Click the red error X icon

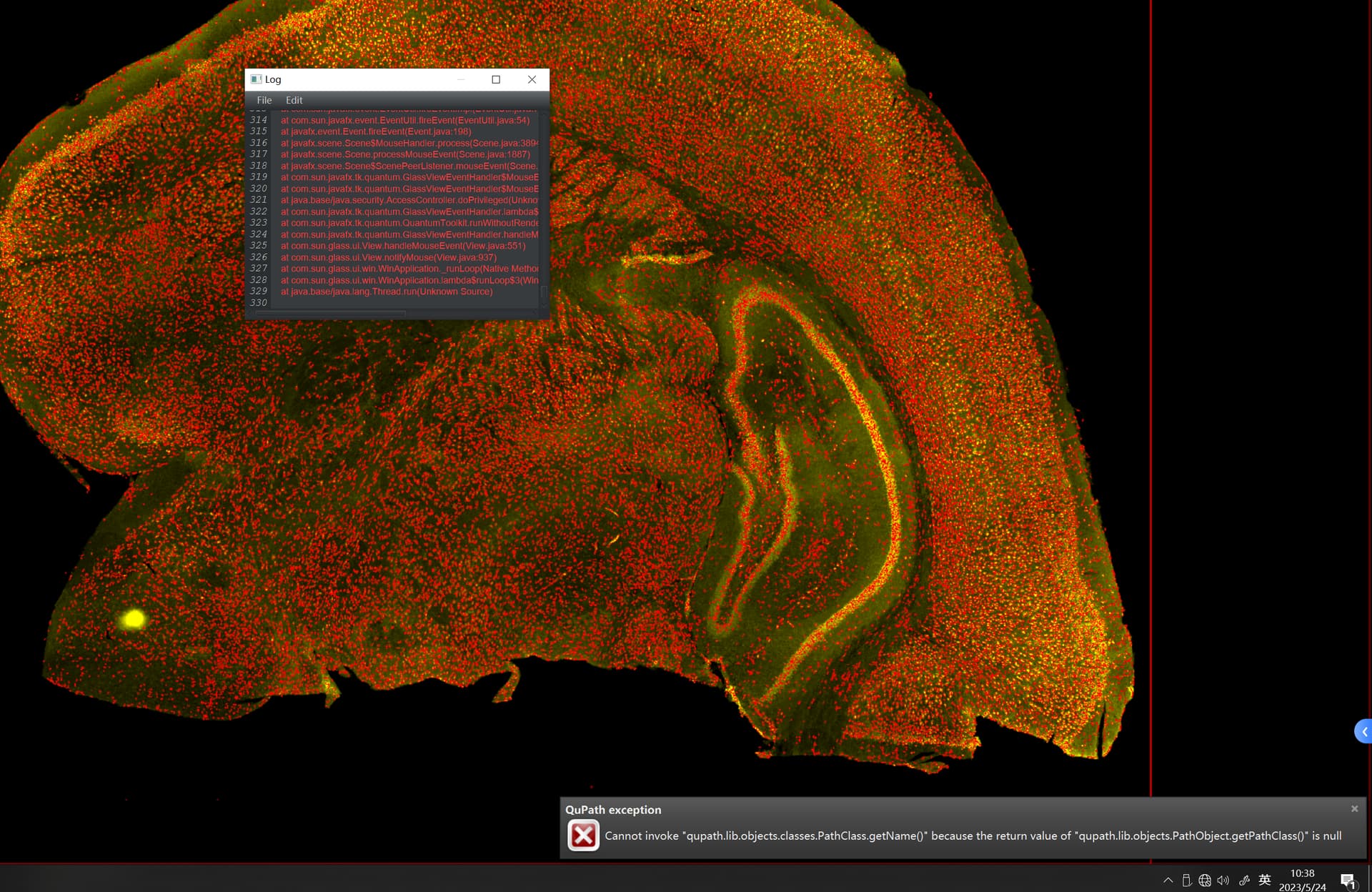(583, 835)
